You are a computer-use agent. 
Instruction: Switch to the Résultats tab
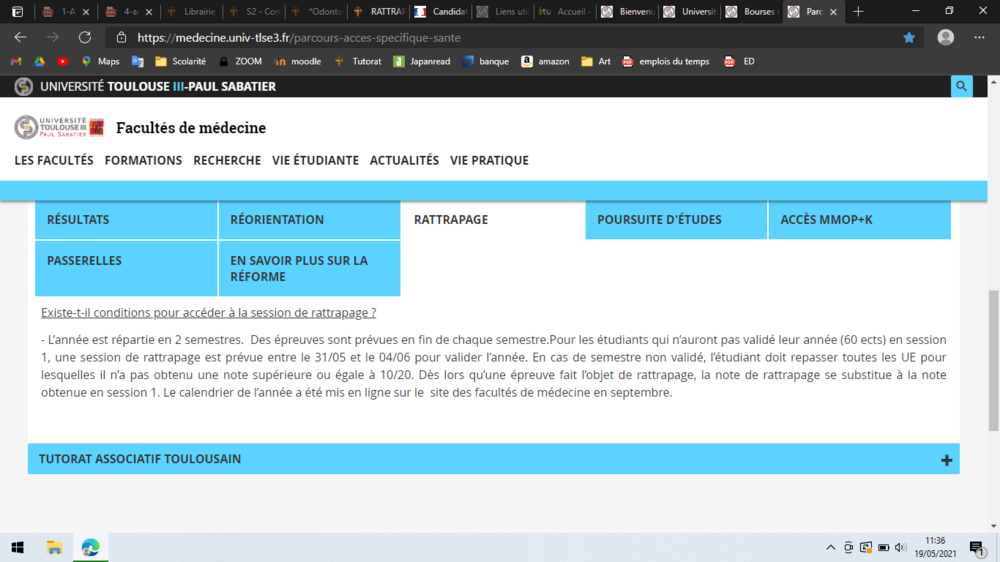pos(78,220)
